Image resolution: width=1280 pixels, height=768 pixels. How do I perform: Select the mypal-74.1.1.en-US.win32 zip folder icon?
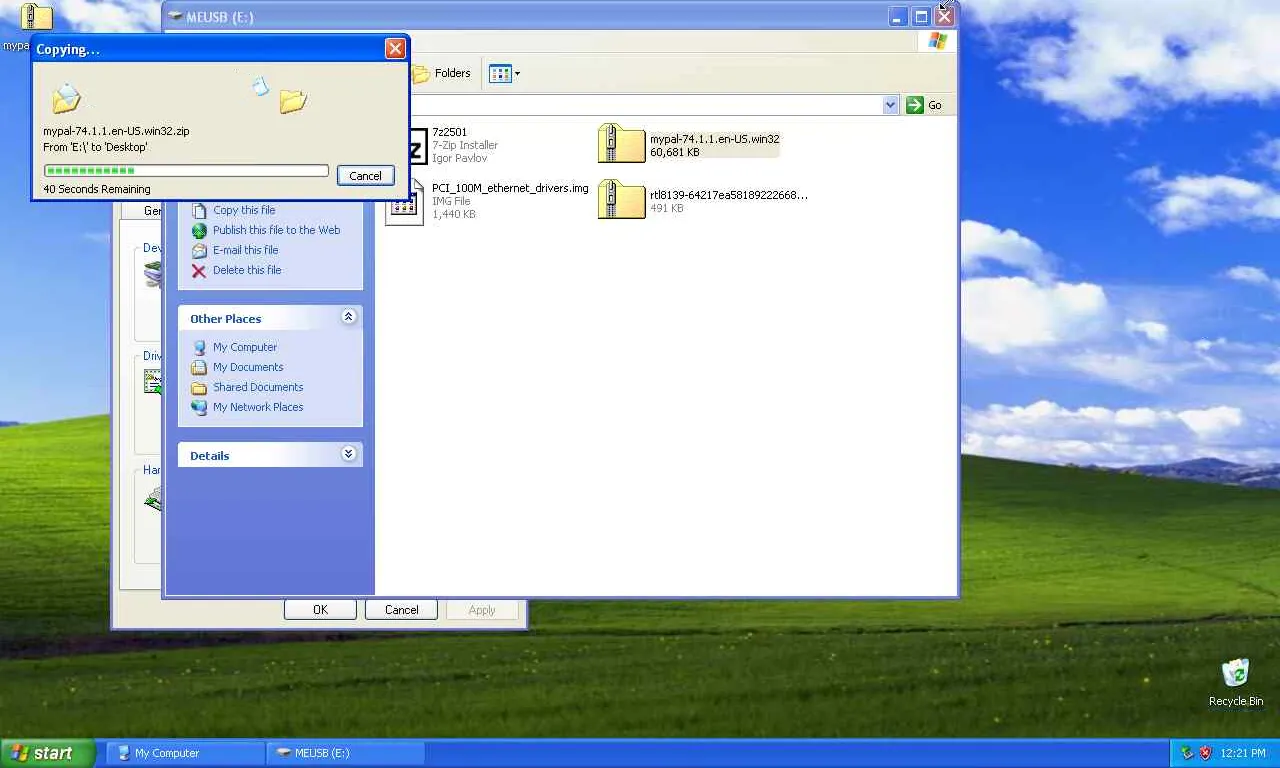pos(621,144)
